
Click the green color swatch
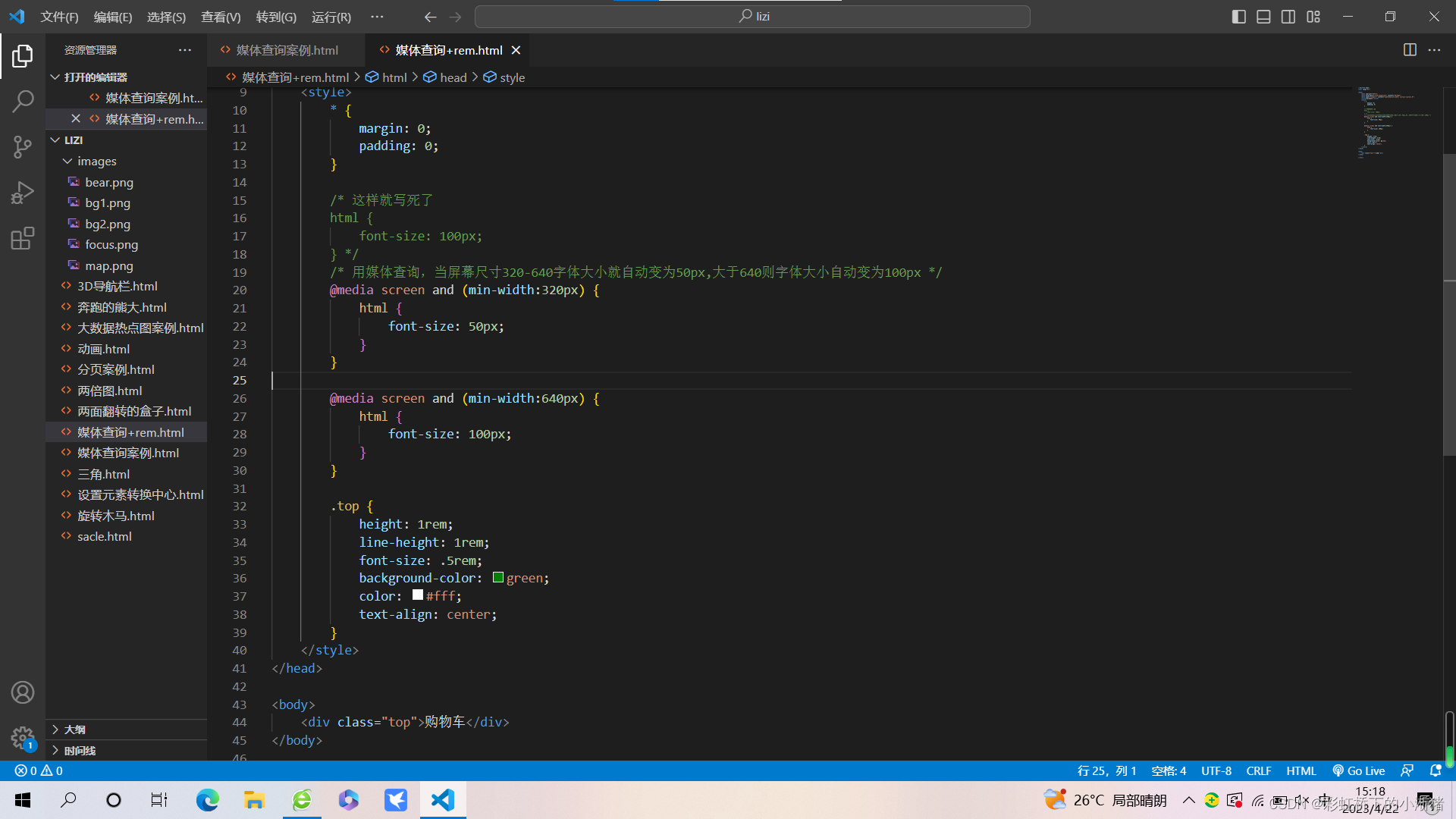pyautogui.click(x=498, y=578)
